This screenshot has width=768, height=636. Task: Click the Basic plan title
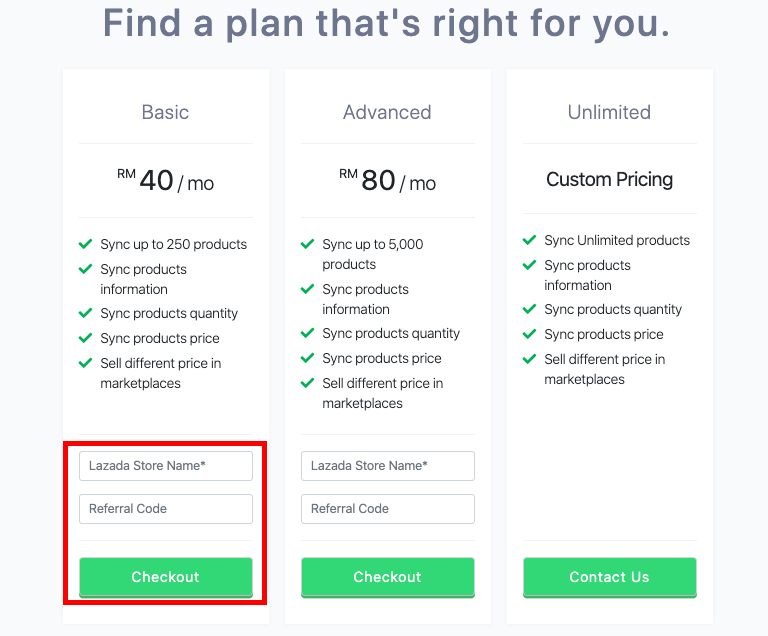tap(165, 112)
